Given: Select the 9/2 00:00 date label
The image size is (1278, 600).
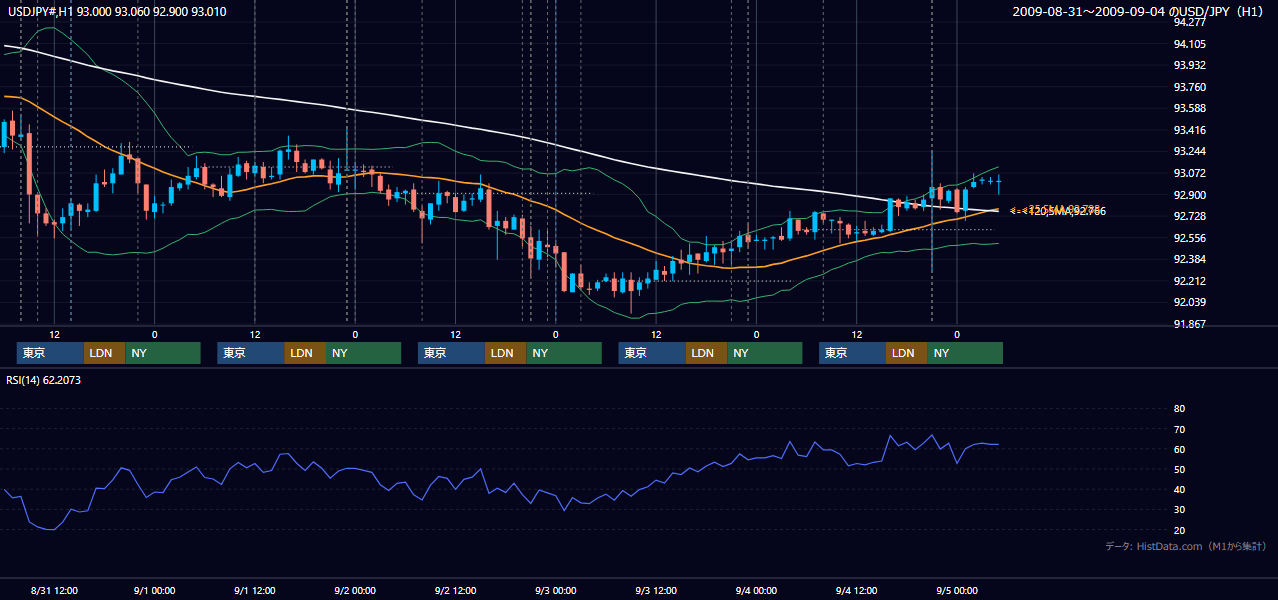Looking at the screenshot, I should pos(355,590).
